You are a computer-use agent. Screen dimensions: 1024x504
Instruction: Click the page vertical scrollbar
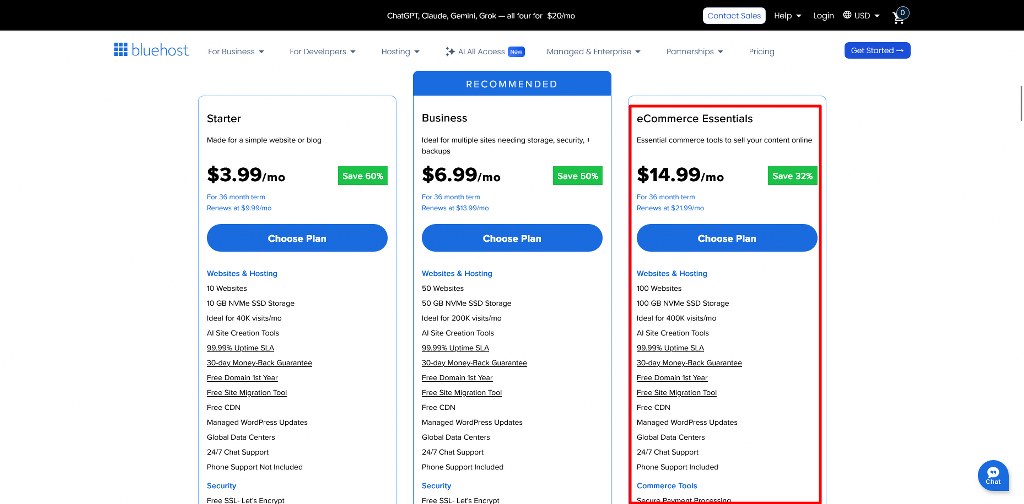click(1021, 102)
